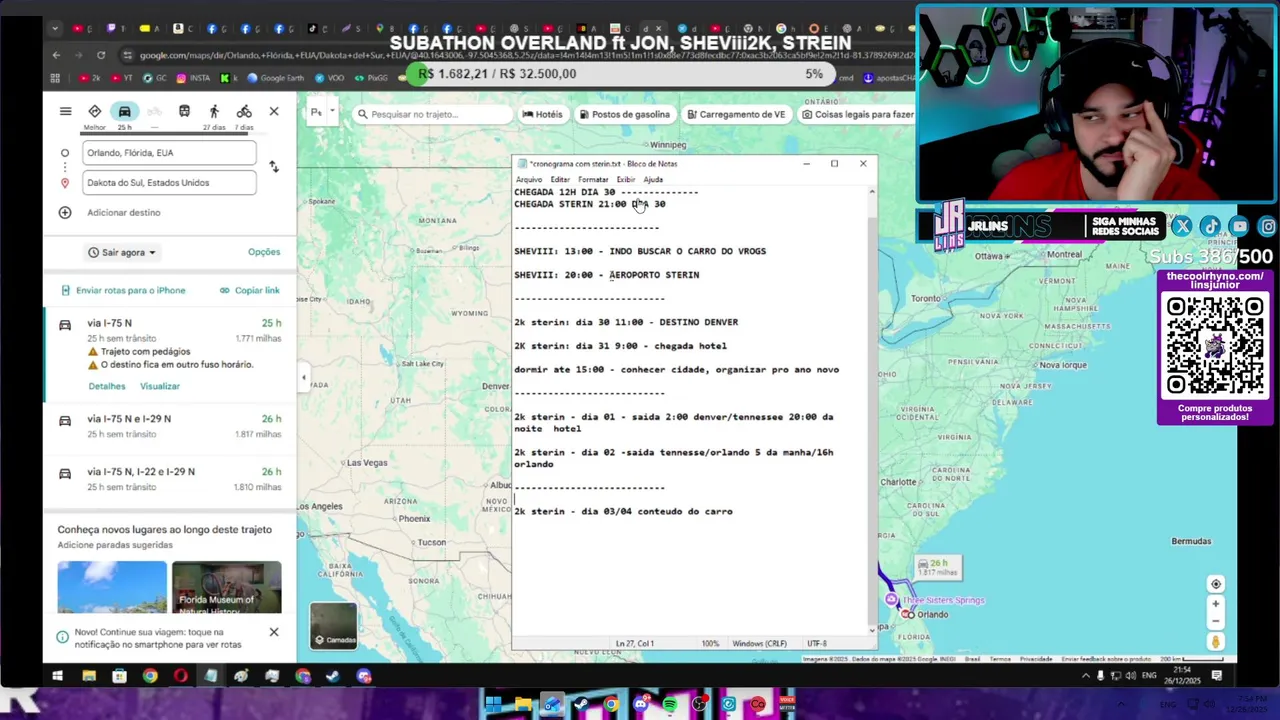Open the map layers Camadas thumbnail
Screen dimensions: 1280x720
pyautogui.click(x=333, y=625)
